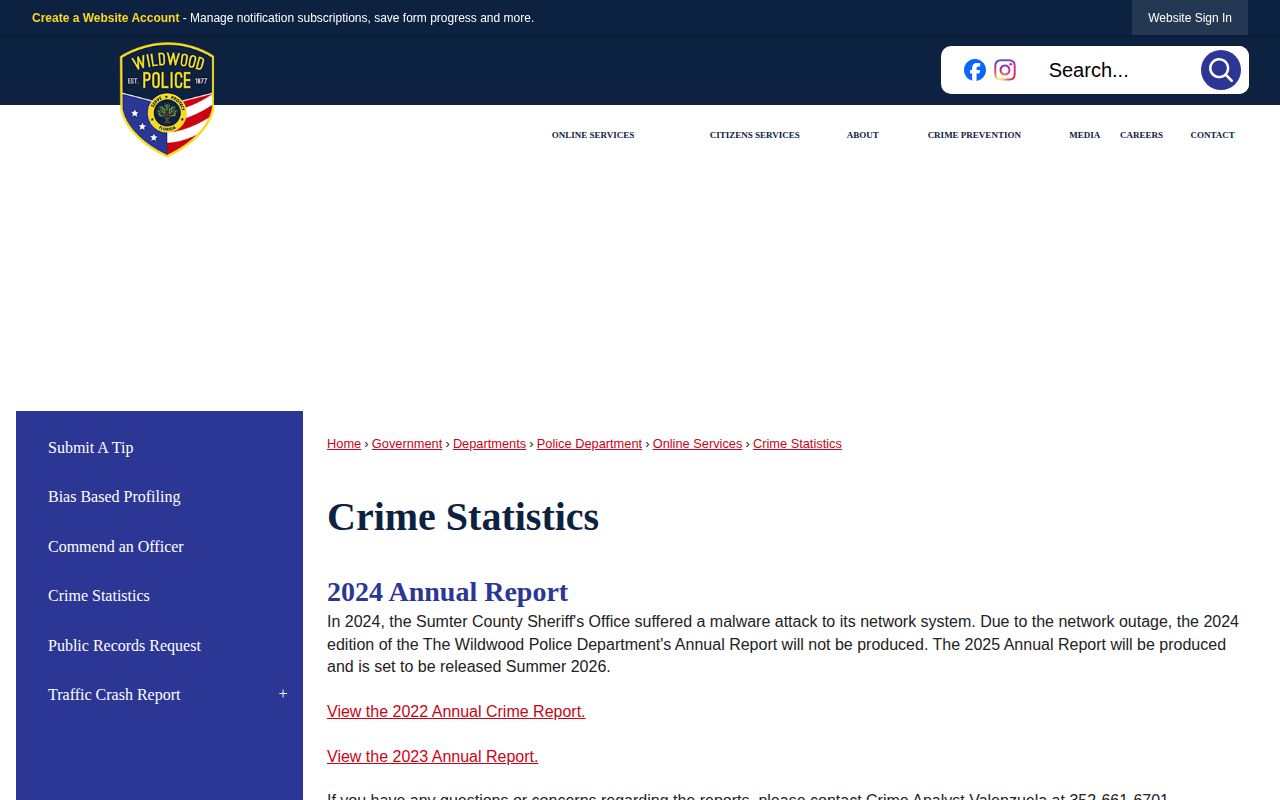
Task: Open the Facebook page icon
Action: (975, 70)
